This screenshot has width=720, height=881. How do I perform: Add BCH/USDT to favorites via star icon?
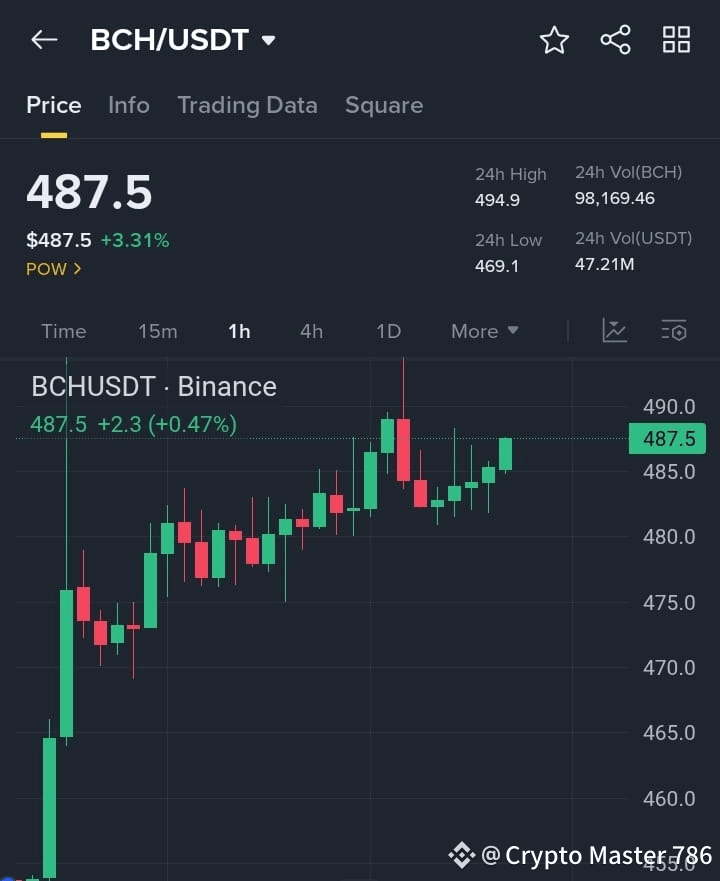click(554, 40)
